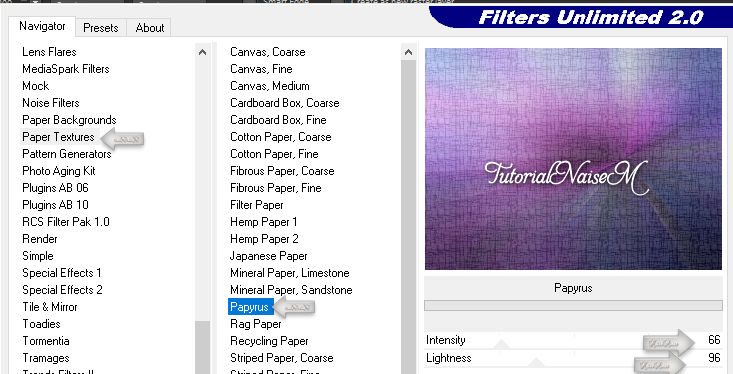The width and height of the screenshot is (733, 374).
Task: Select Canvas, Coarse filter
Action: pos(267,52)
